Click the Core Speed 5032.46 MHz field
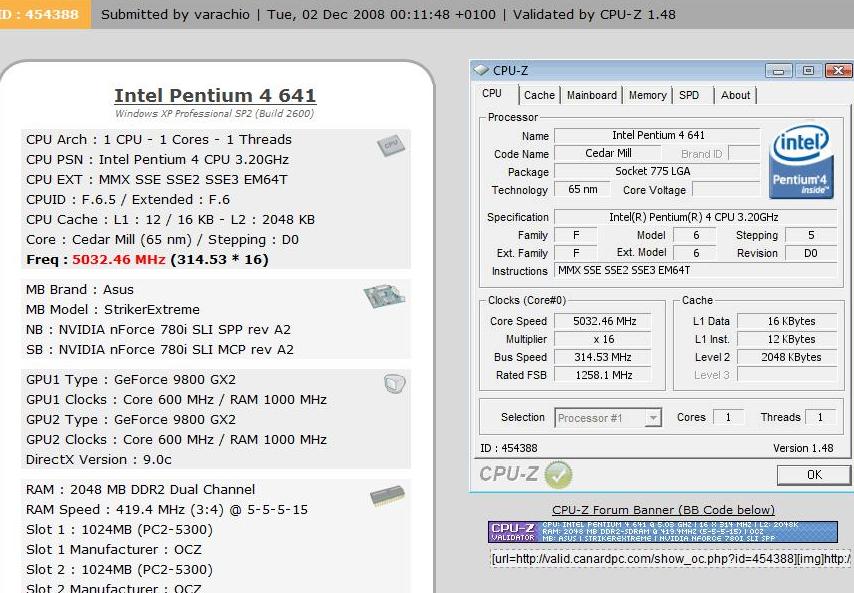The width and height of the screenshot is (854, 593). (602, 321)
